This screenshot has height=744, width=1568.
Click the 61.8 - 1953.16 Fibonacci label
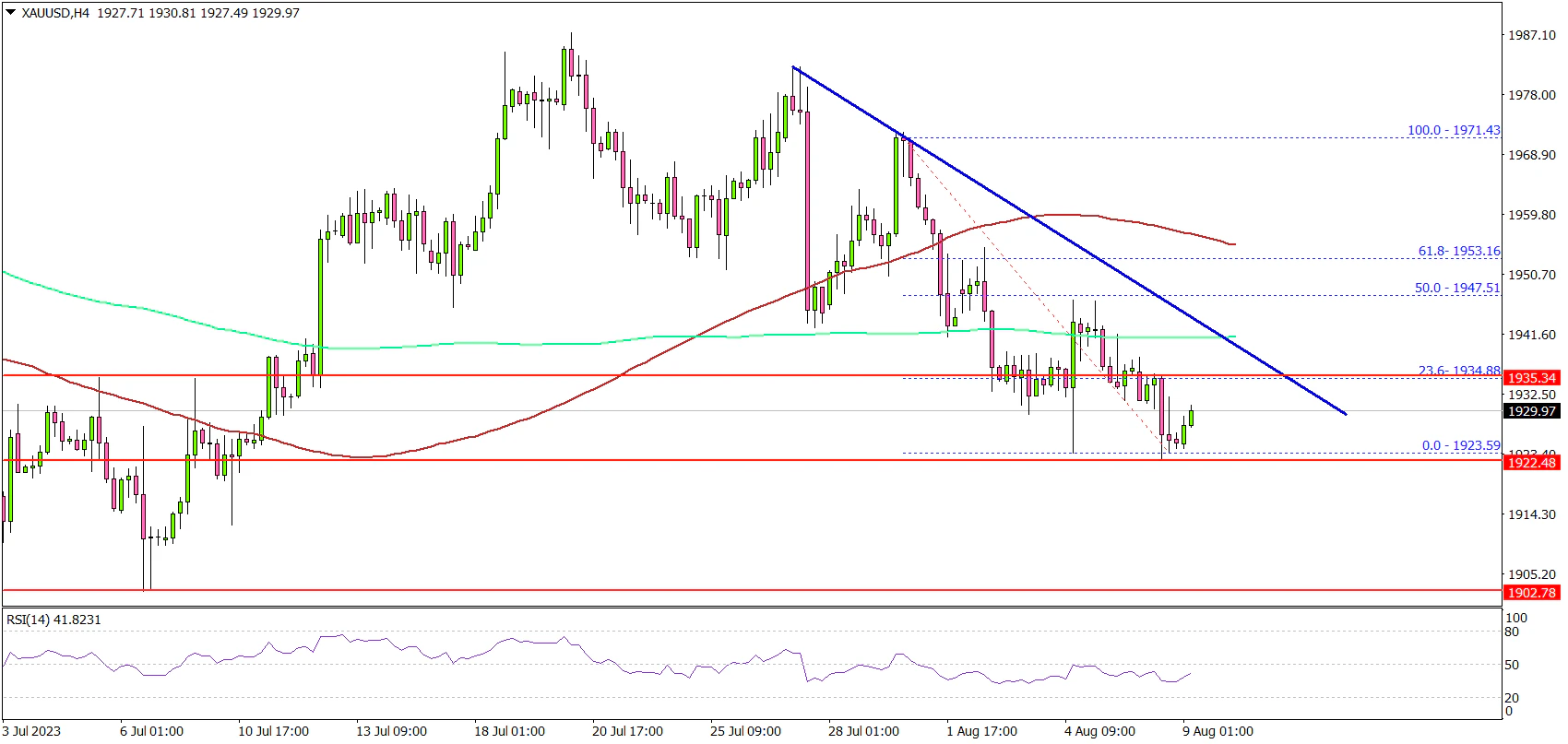tap(1458, 251)
